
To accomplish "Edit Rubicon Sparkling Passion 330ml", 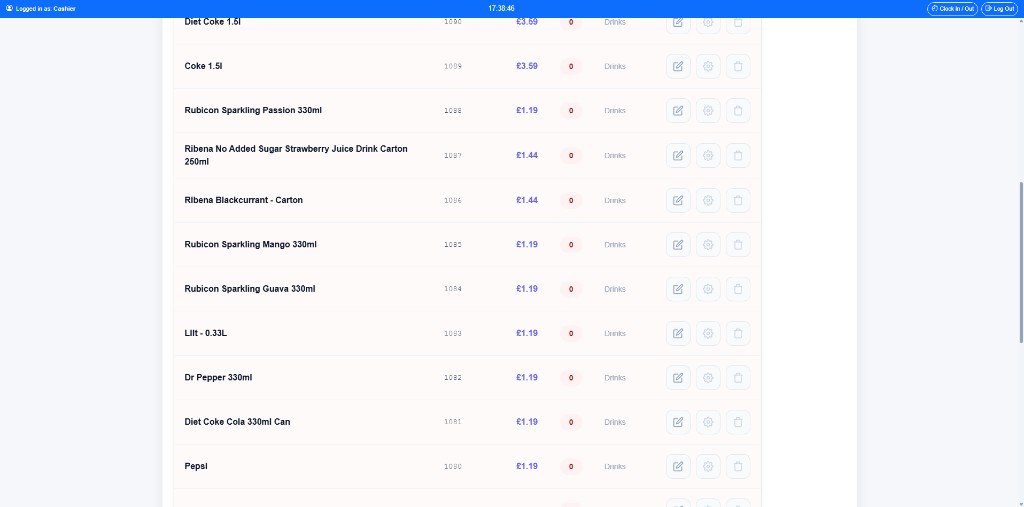I will [x=678, y=110].
